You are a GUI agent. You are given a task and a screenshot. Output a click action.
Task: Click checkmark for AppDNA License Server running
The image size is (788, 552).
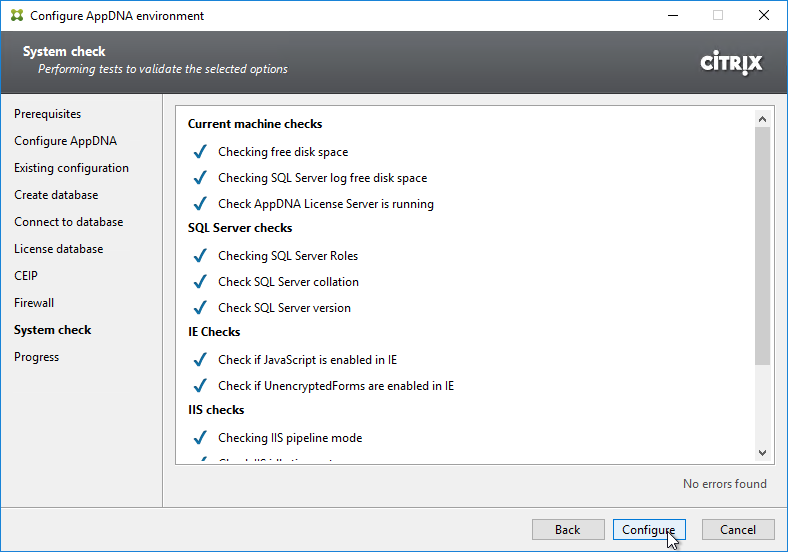tap(200, 204)
